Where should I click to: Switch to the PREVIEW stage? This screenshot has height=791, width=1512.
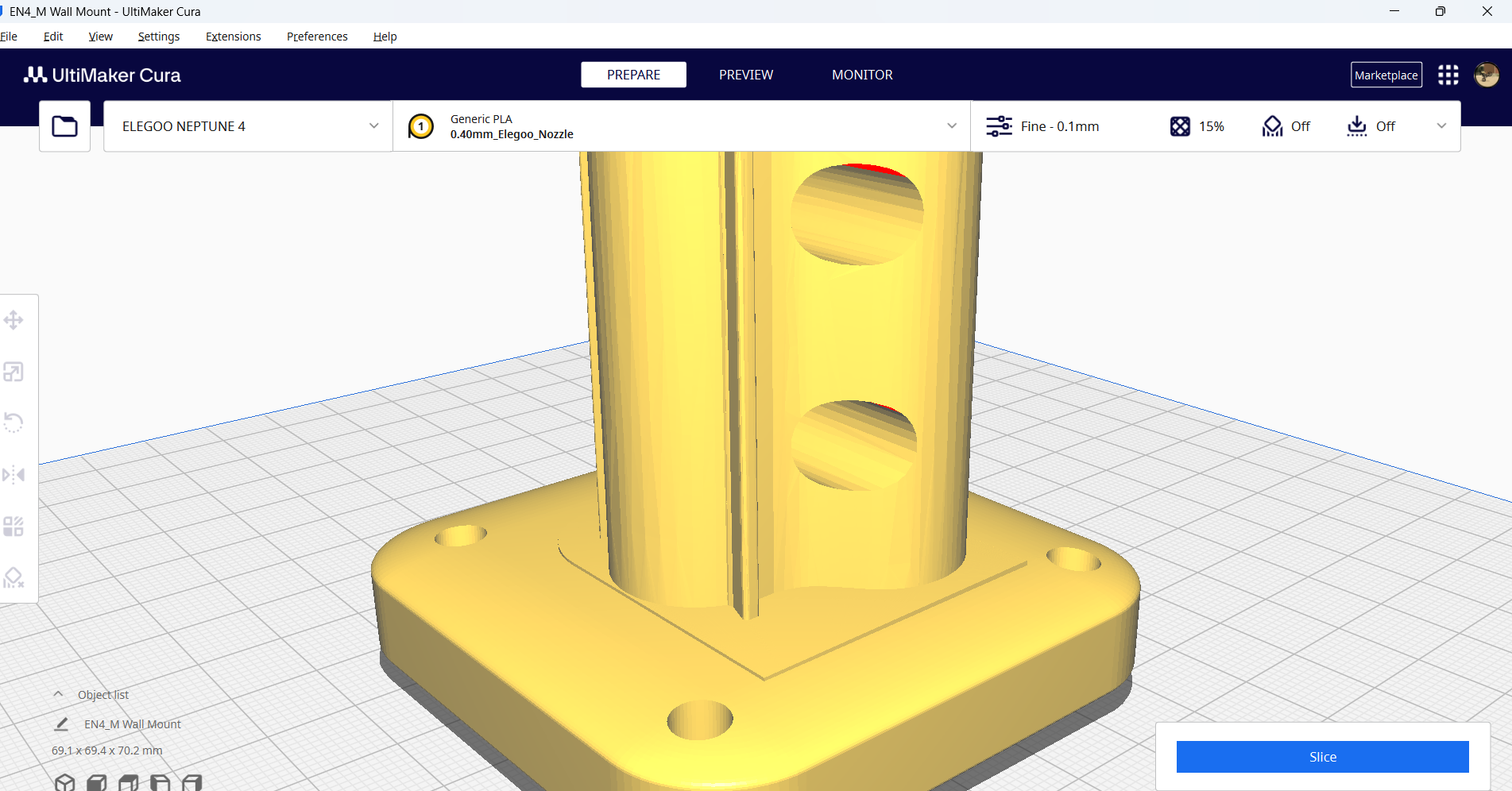[x=746, y=75]
